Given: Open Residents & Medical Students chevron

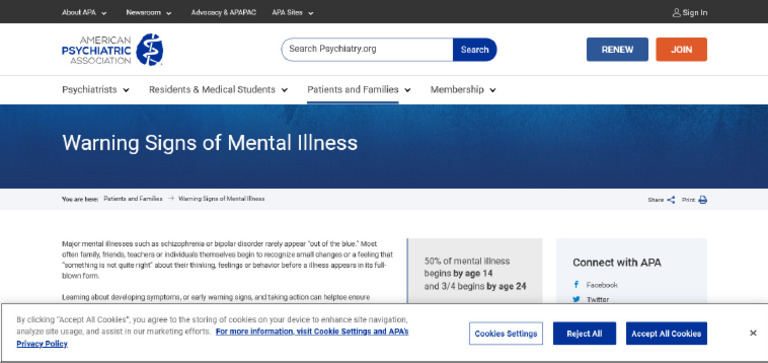Looking at the screenshot, I should (285, 90).
